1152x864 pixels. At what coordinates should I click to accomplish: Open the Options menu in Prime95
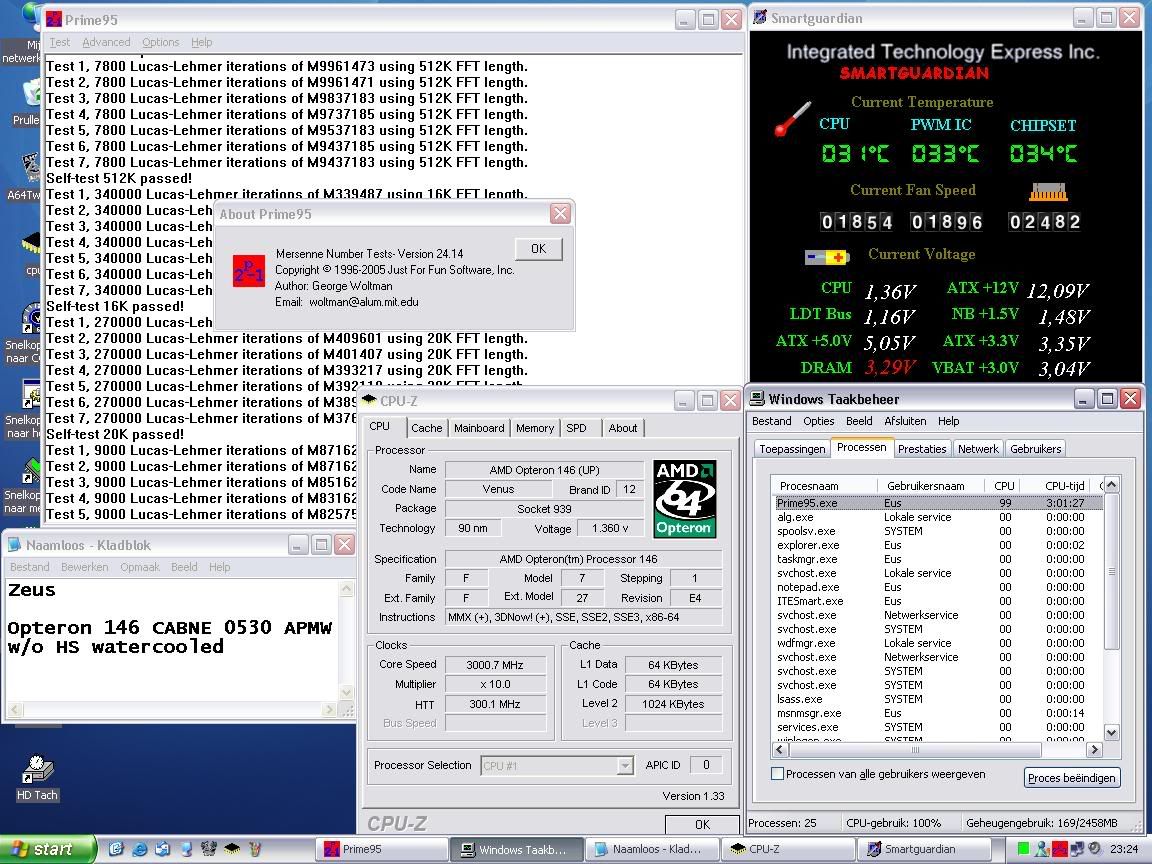click(x=161, y=43)
